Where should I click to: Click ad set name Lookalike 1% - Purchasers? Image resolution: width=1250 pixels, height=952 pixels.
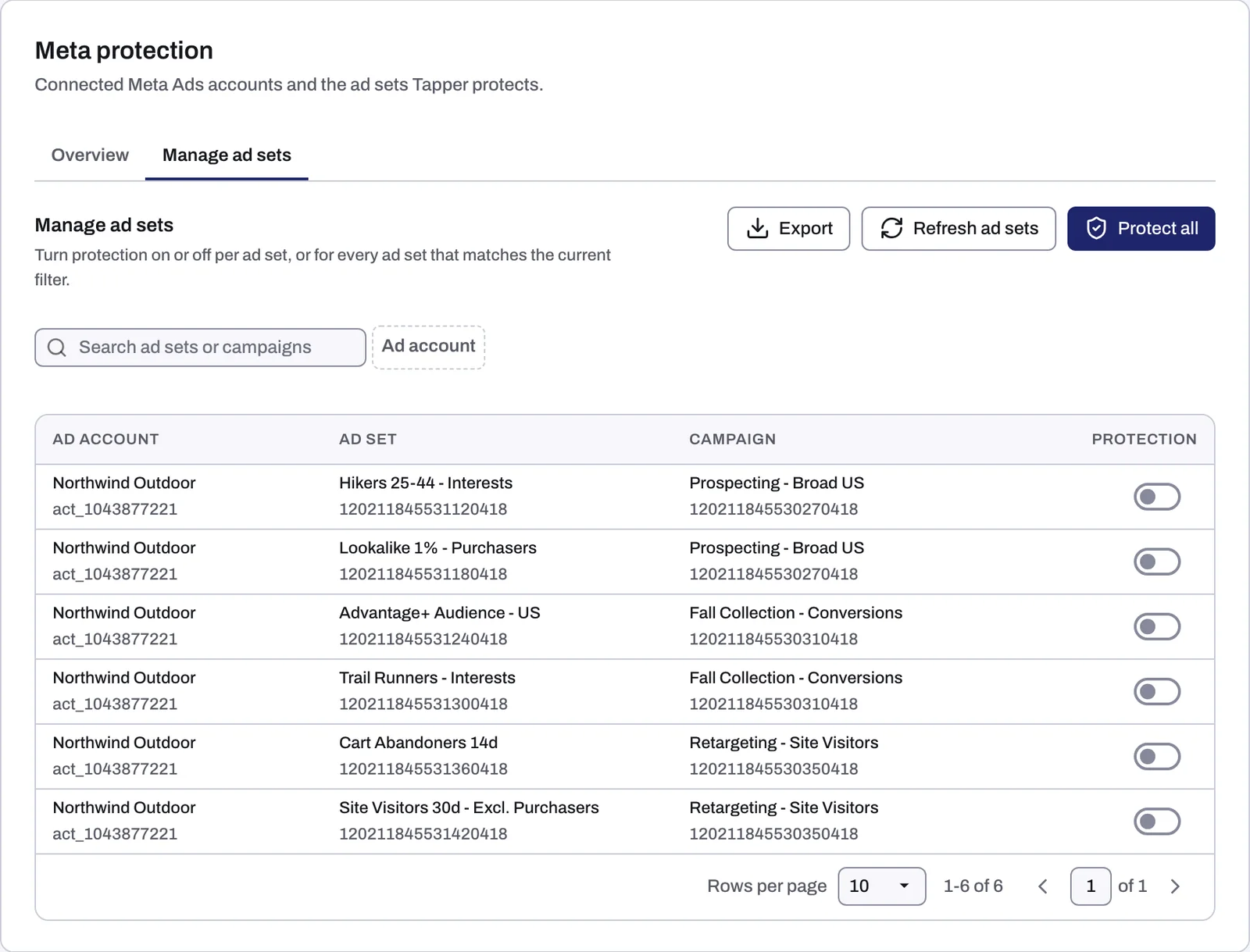point(437,548)
